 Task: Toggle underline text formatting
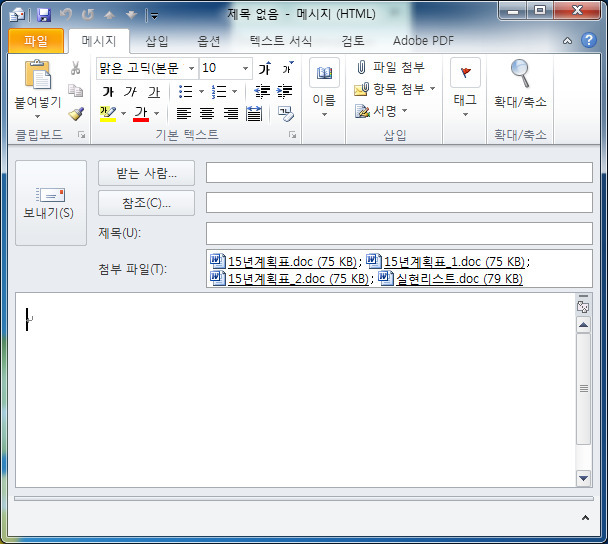154,92
